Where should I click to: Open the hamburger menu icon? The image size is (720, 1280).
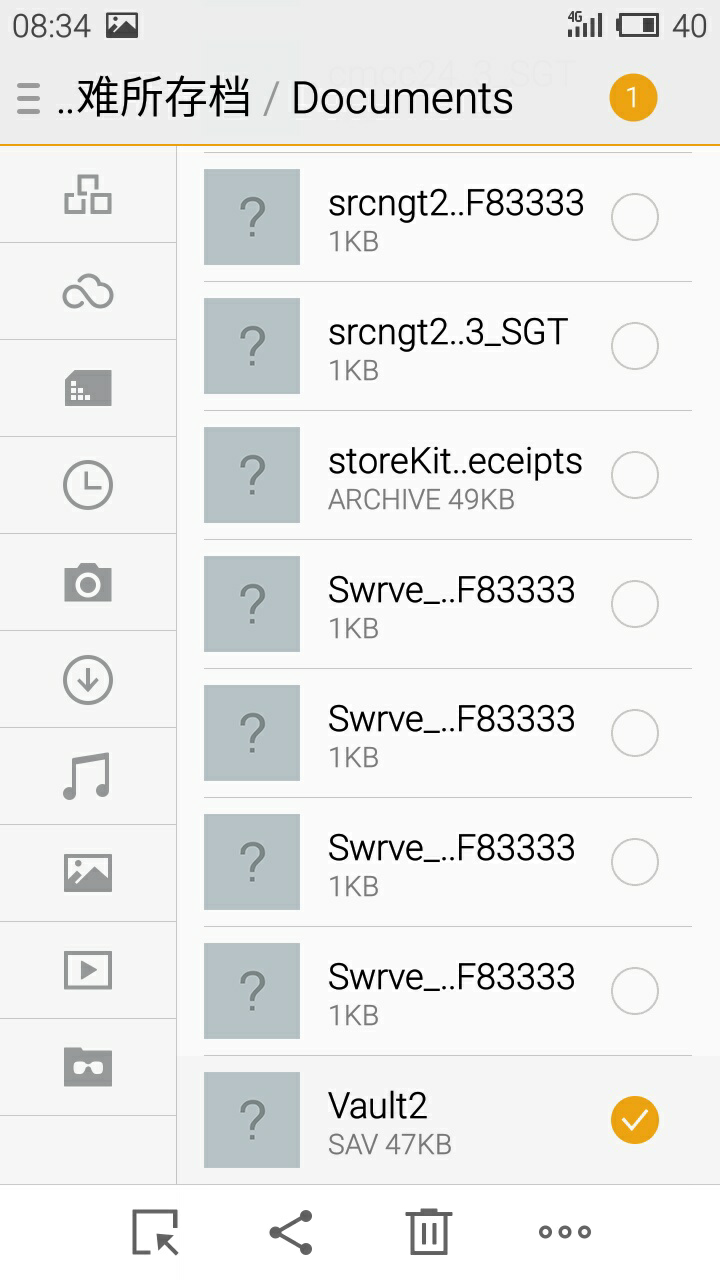coord(29,99)
